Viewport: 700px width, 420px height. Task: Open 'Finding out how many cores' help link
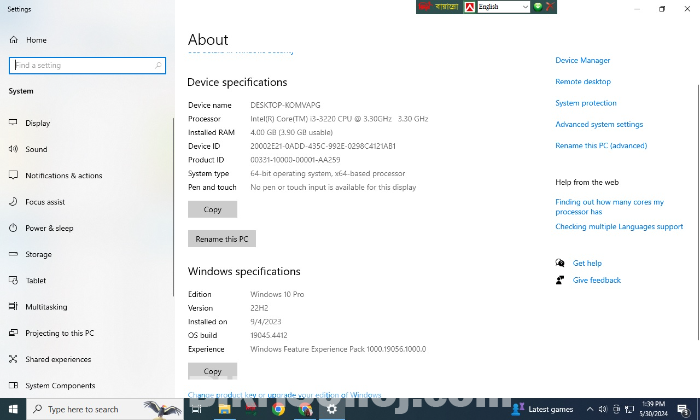609,207
